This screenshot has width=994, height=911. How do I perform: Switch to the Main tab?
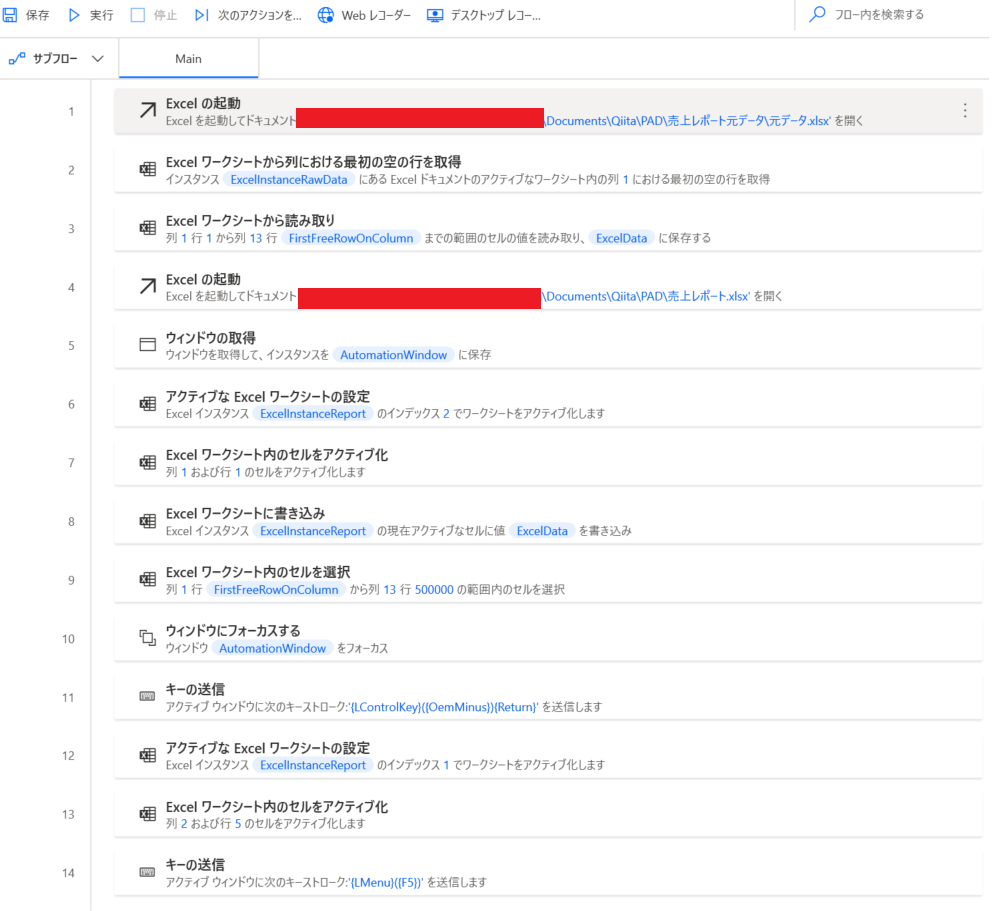pos(188,58)
